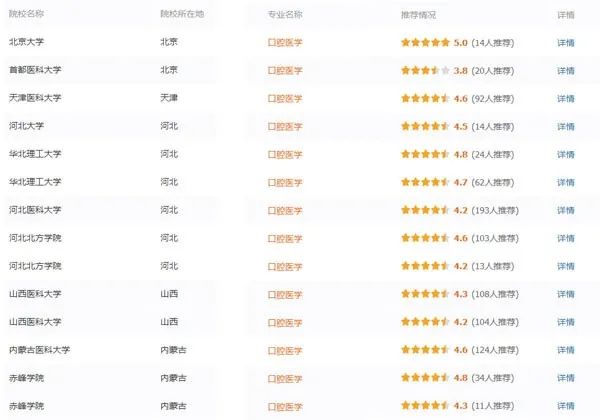Click the 院校名称 column header
The image size is (600, 420).
26,14
